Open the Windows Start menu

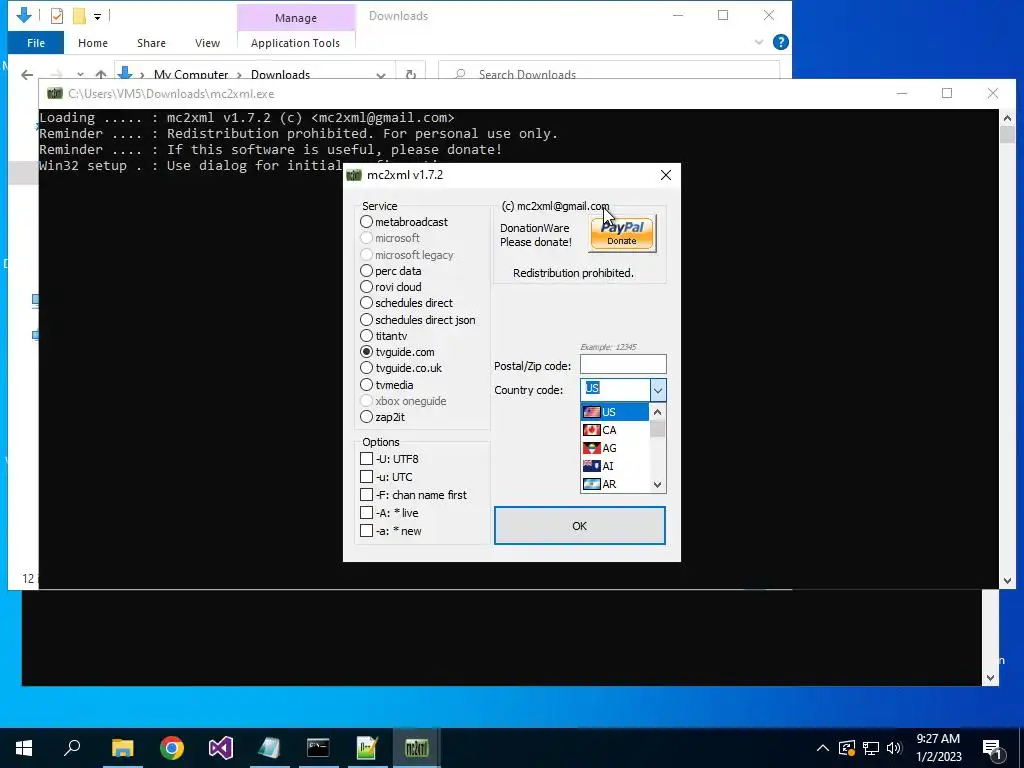24,748
